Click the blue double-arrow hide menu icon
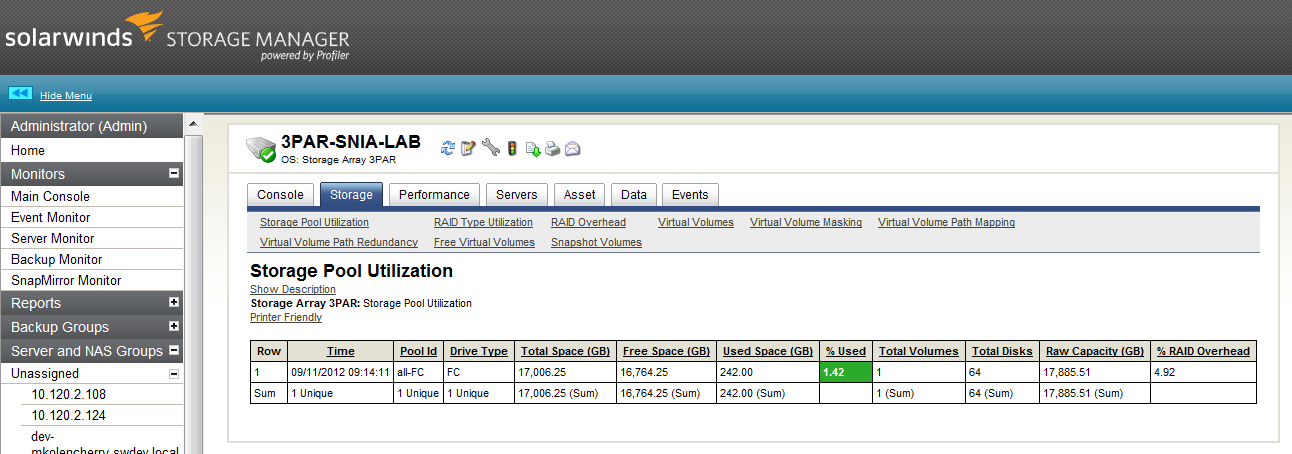1292x454 pixels. [x=21, y=94]
